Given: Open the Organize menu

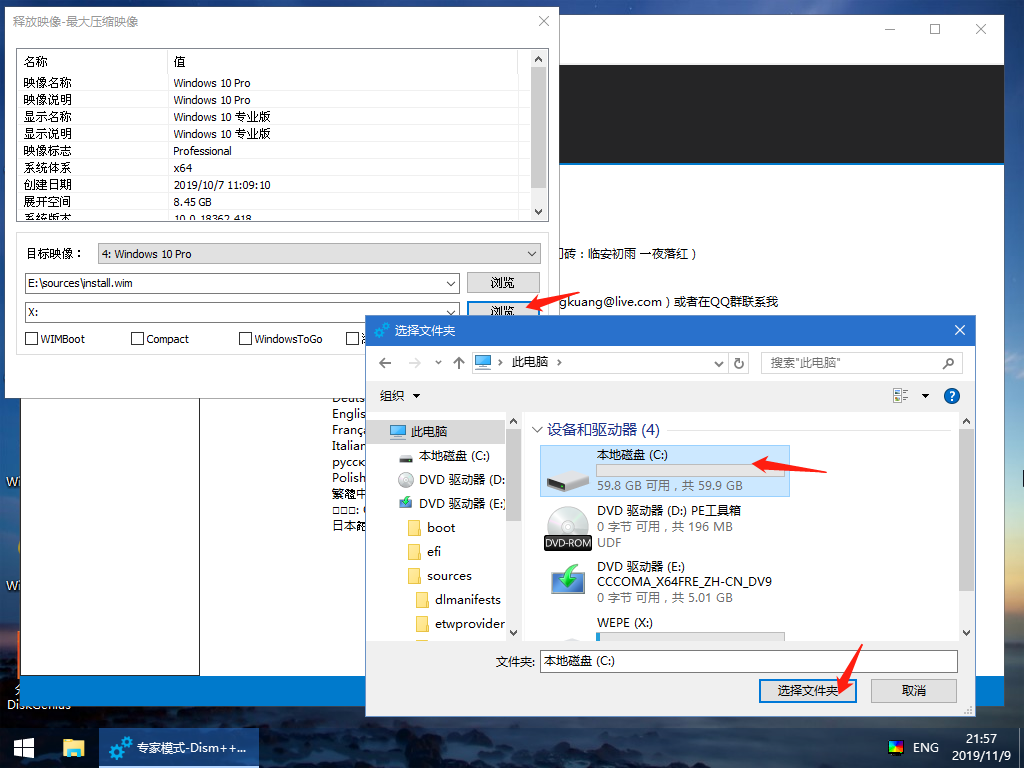Looking at the screenshot, I should pyautogui.click(x=399, y=396).
